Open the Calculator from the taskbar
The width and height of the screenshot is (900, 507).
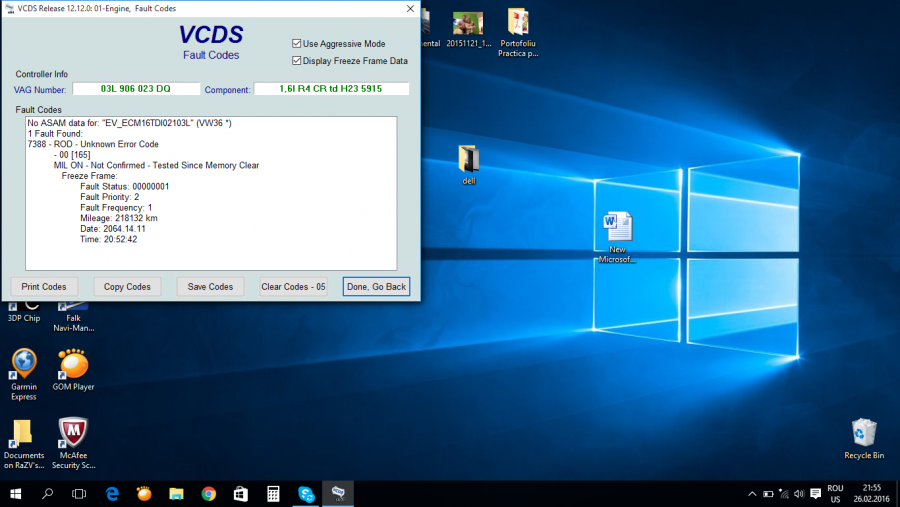pyautogui.click(x=273, y=494)
